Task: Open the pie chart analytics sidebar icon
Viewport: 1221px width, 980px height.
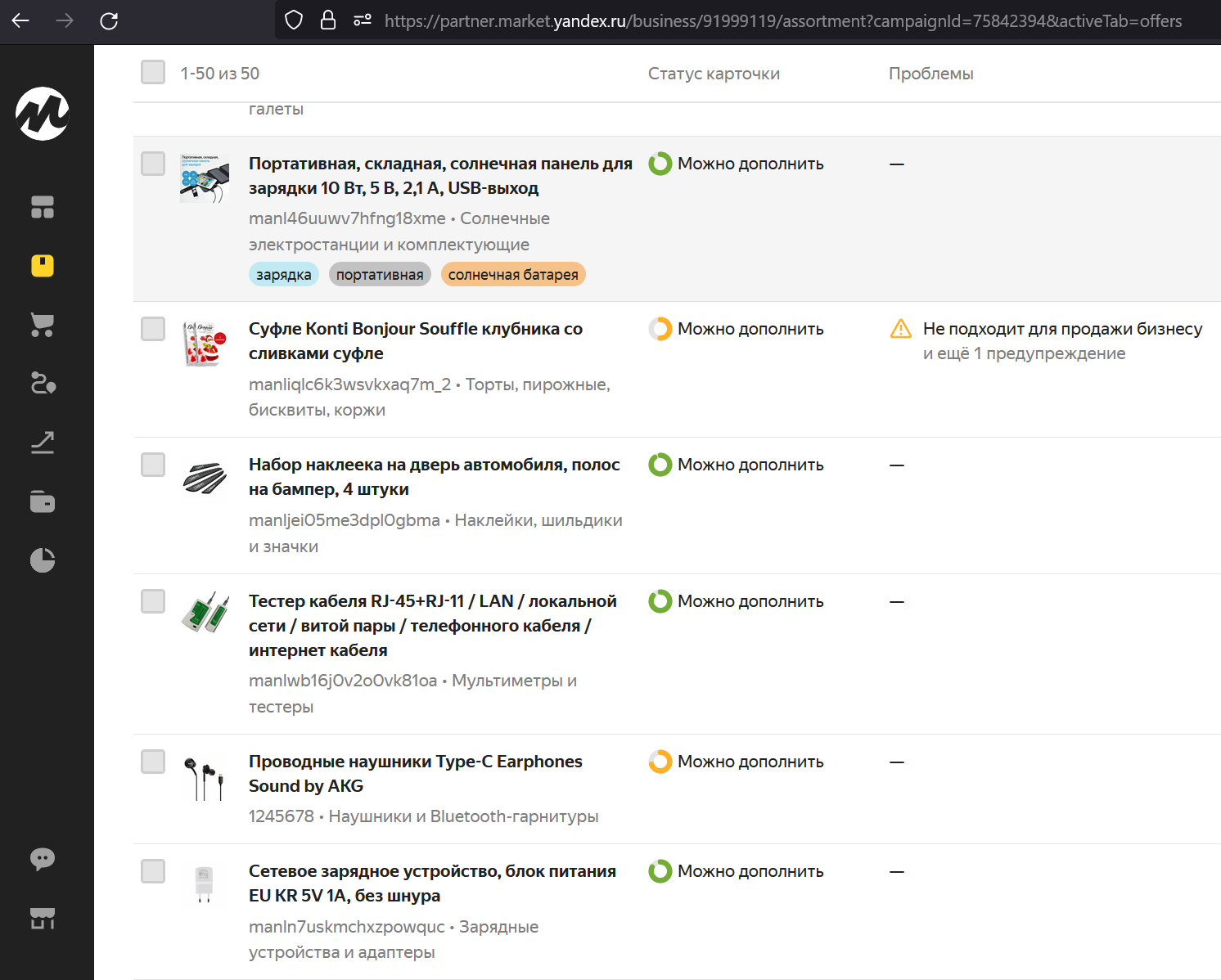Action: [x=43, y=560]
